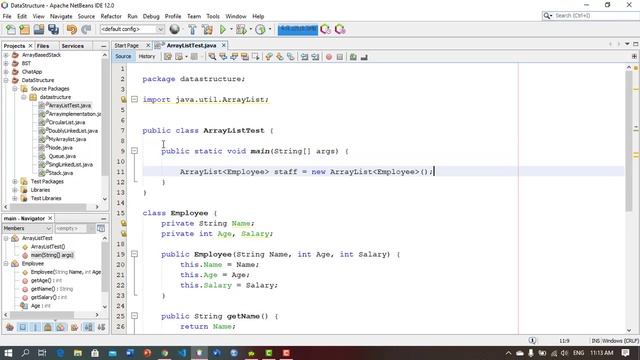Click the Shift Line Left icon in editor toolbar

point(304,57)
